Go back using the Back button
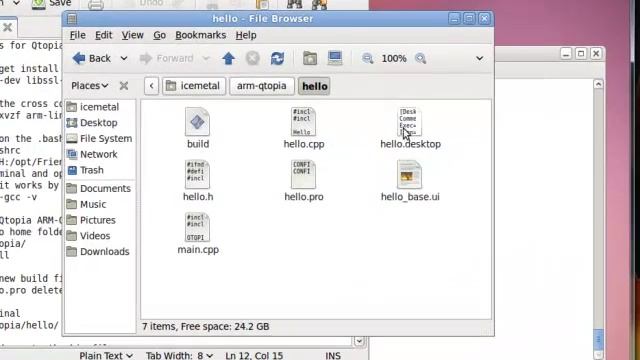This screenshot has width=640, height=360. [91, 58]
